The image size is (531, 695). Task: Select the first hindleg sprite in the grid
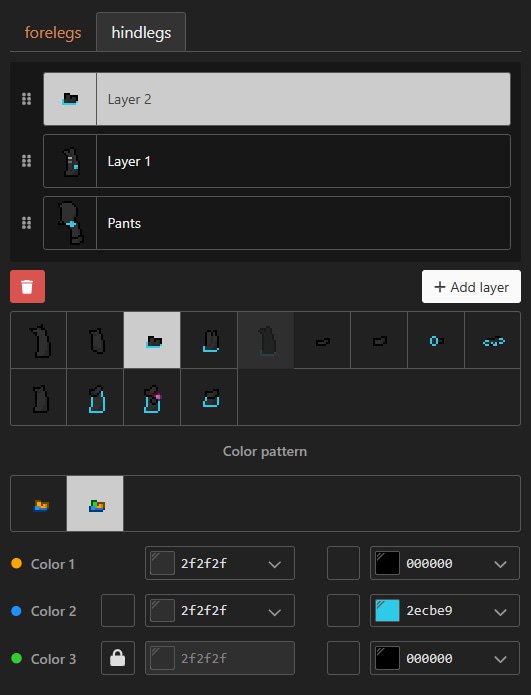(x=39, y=340)
